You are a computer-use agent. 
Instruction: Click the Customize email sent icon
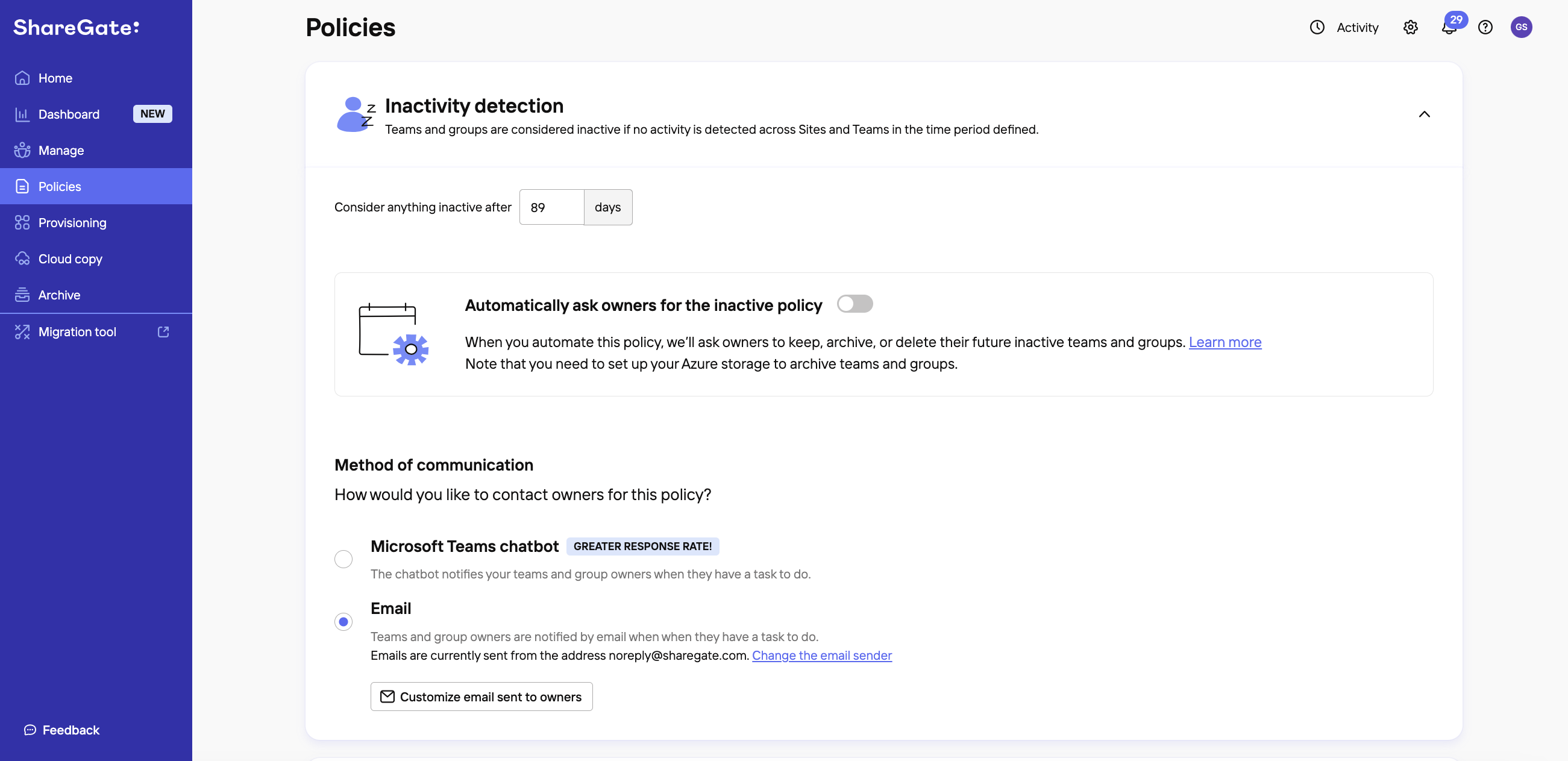(x=387, y=696)
